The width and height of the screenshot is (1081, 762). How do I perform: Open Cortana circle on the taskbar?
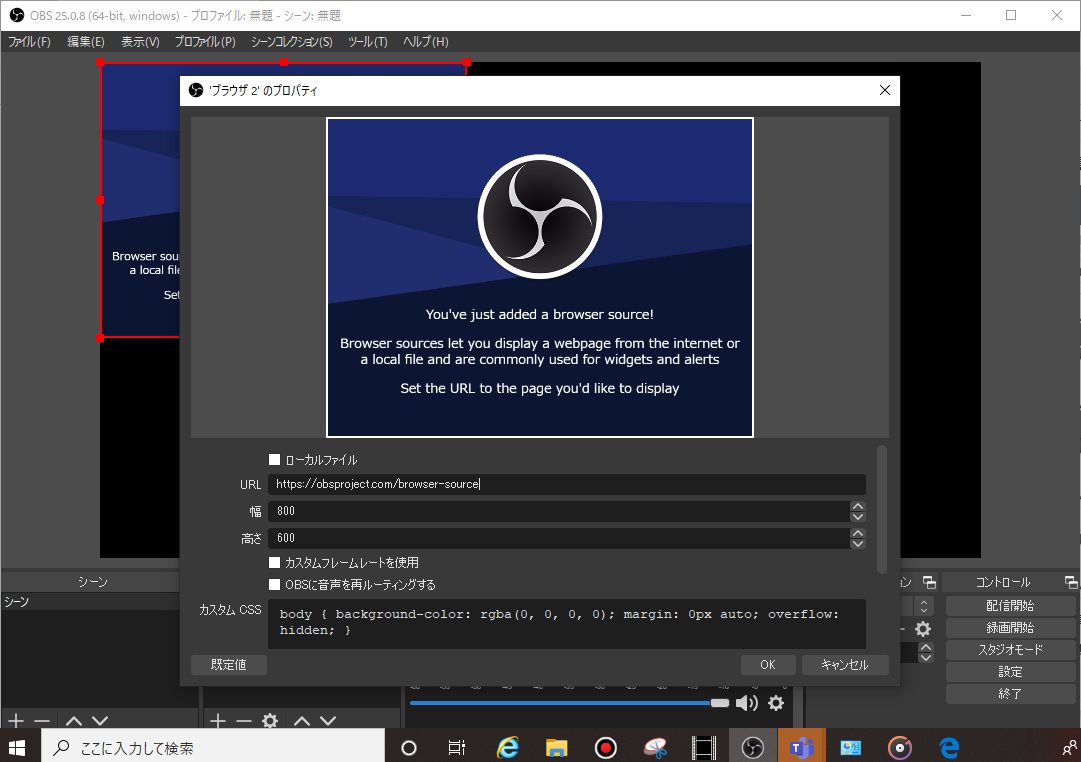(409, 748)
